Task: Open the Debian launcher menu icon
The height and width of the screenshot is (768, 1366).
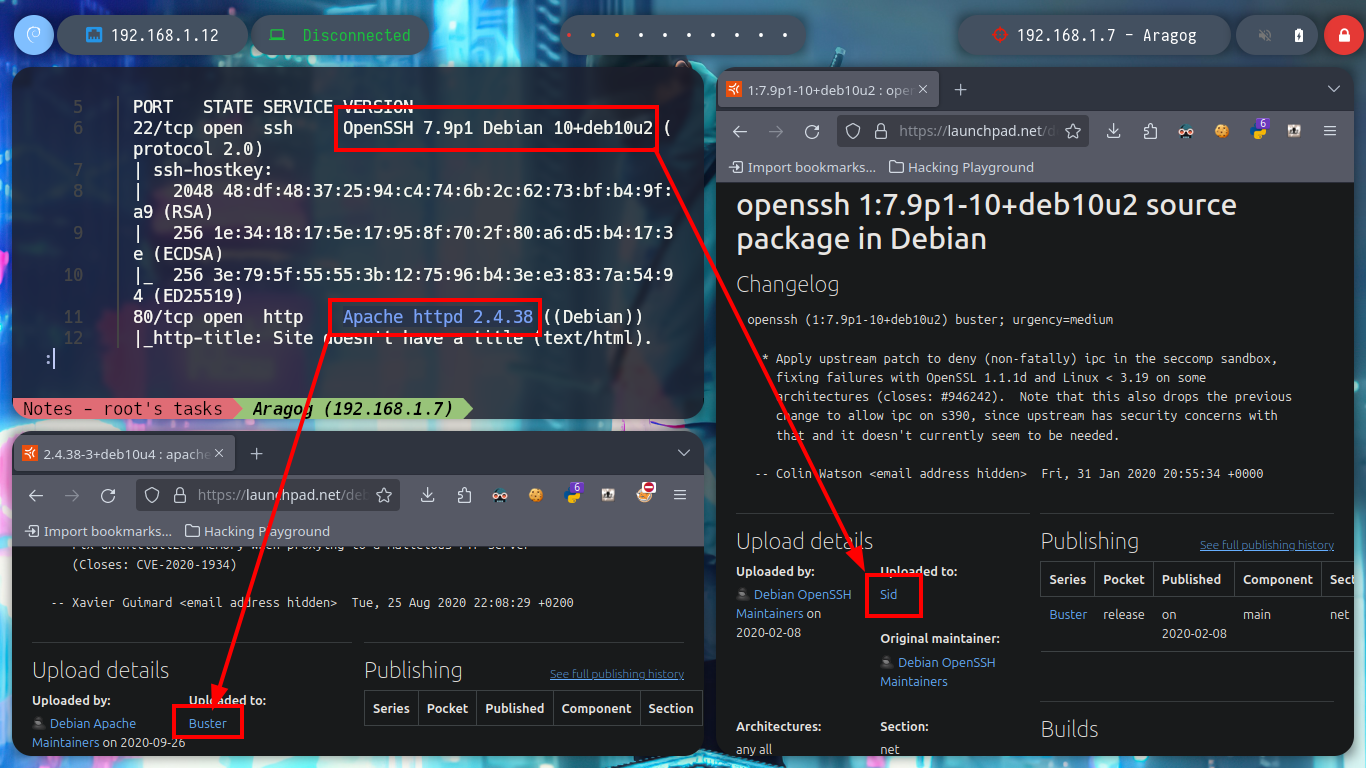Action: click(x=33, y=36)
